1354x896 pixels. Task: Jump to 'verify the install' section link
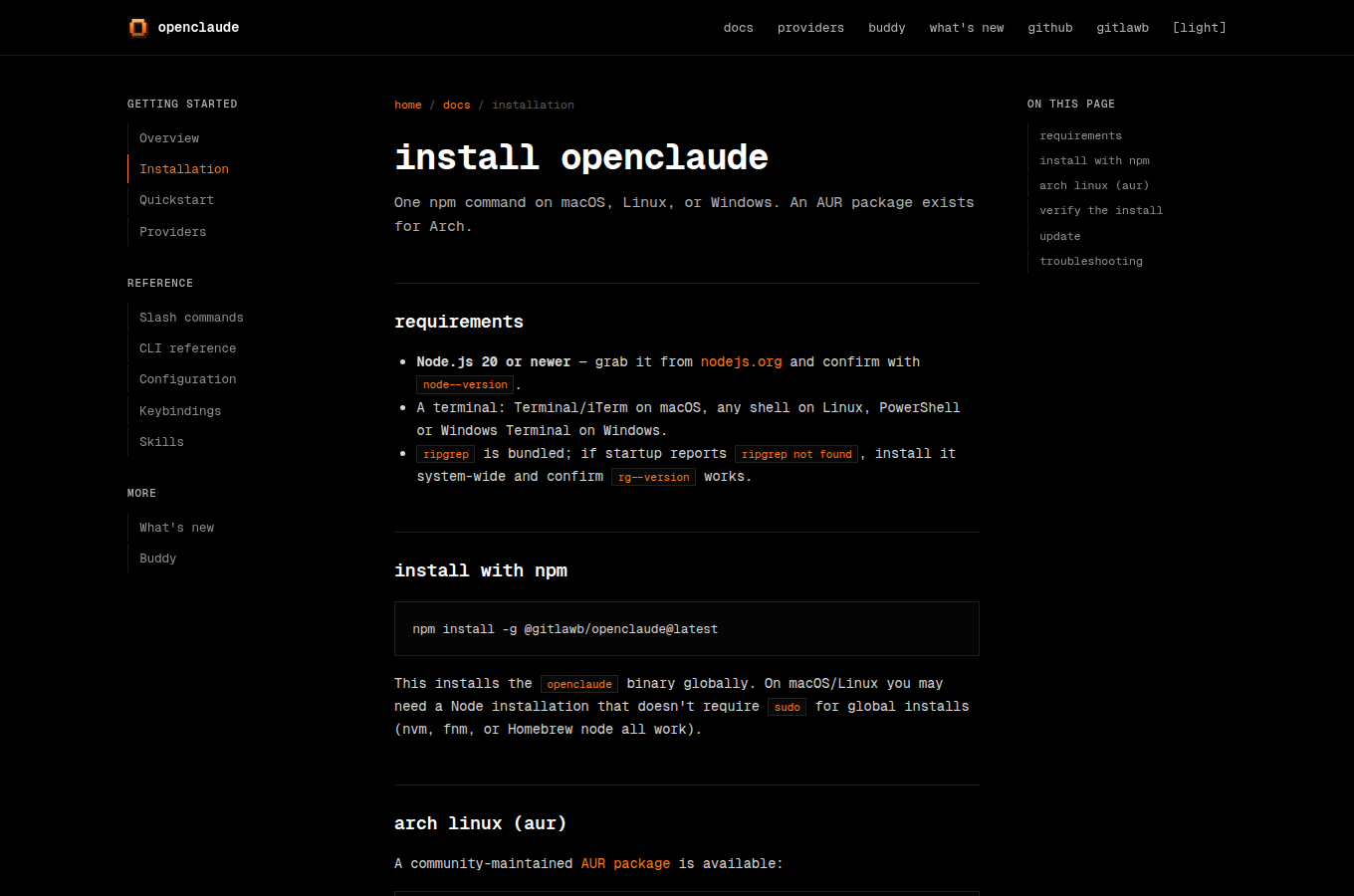[x=1101, y=210]
